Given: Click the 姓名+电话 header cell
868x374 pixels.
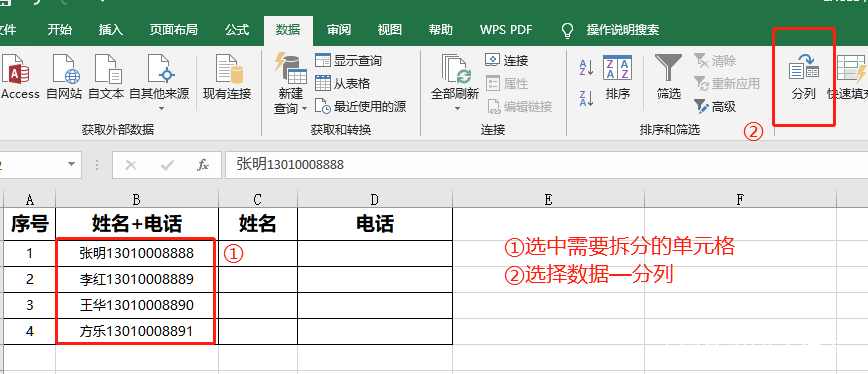Looking at the screenshot, I should pos(137,224).
